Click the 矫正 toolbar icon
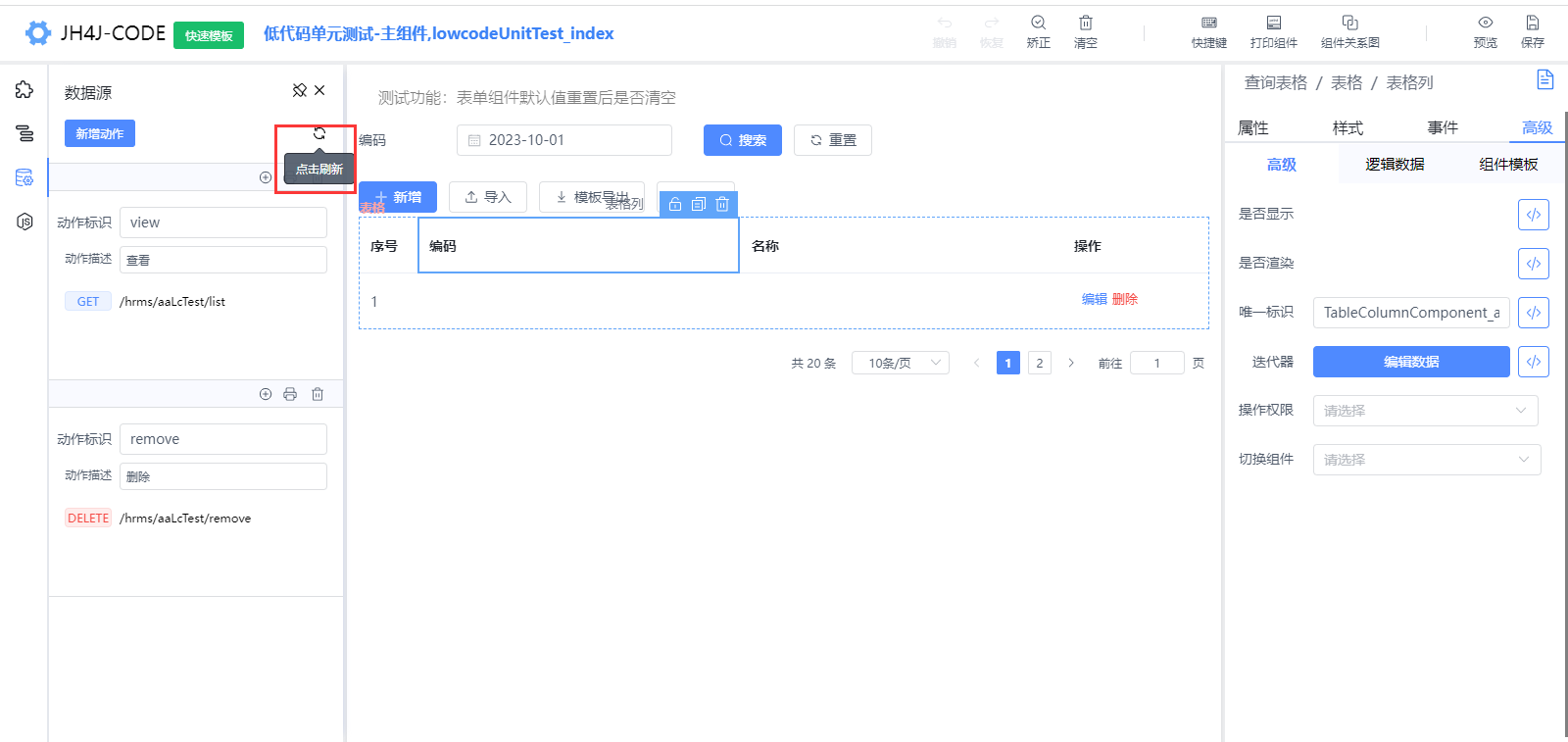 click(x=1039, y=32)
